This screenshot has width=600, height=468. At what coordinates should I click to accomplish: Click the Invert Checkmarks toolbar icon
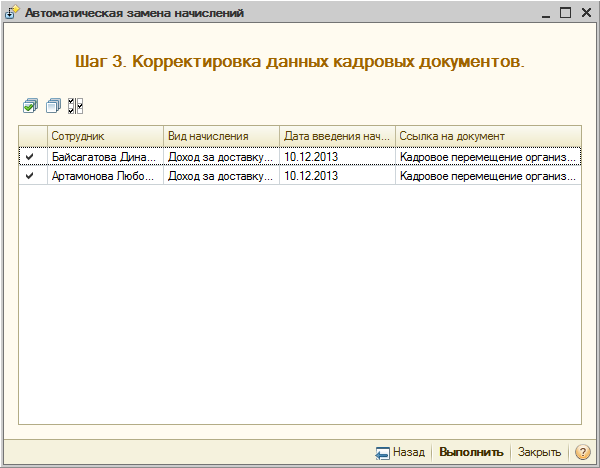tap(76, 105)
